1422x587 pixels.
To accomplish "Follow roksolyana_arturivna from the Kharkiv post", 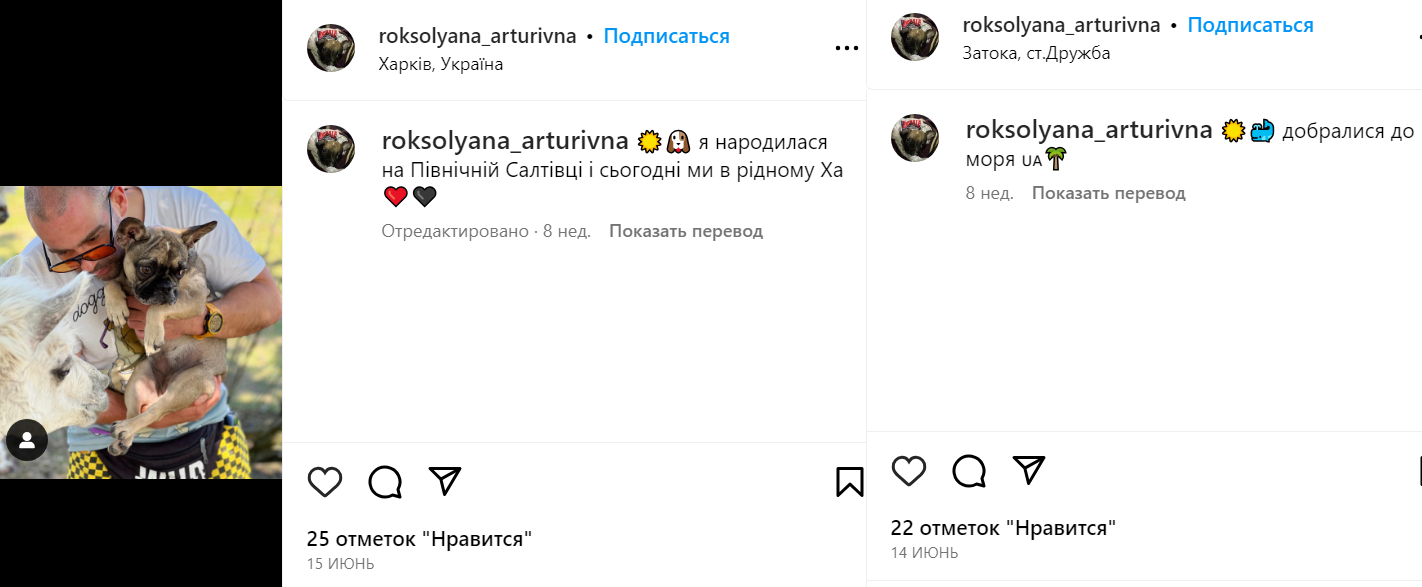I will pyautogui.click(x=666, y=36).
